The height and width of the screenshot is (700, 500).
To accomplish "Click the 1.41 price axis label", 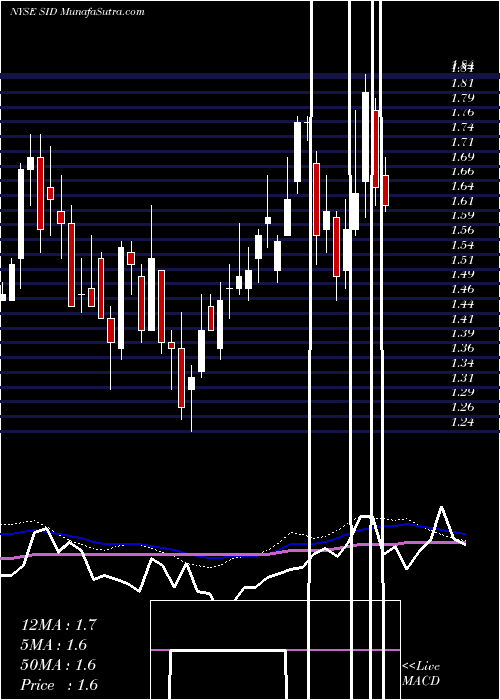I will 462,319.
